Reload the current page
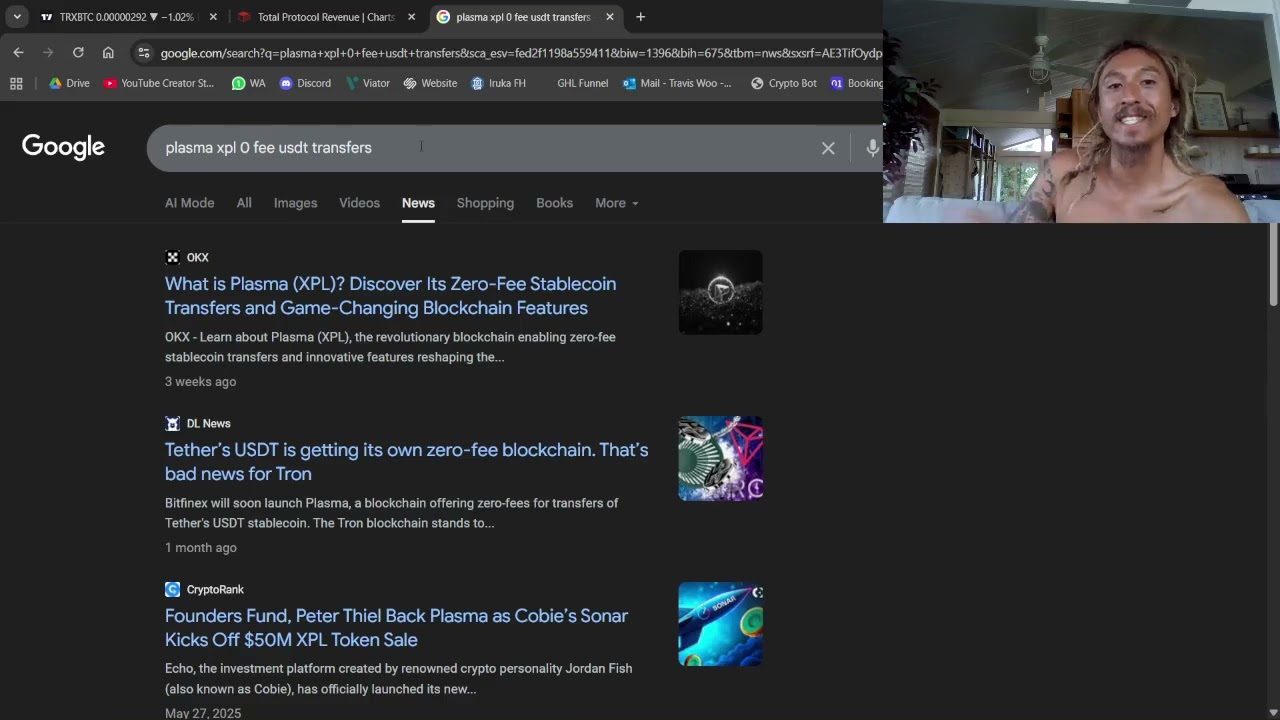 point(78,52)
